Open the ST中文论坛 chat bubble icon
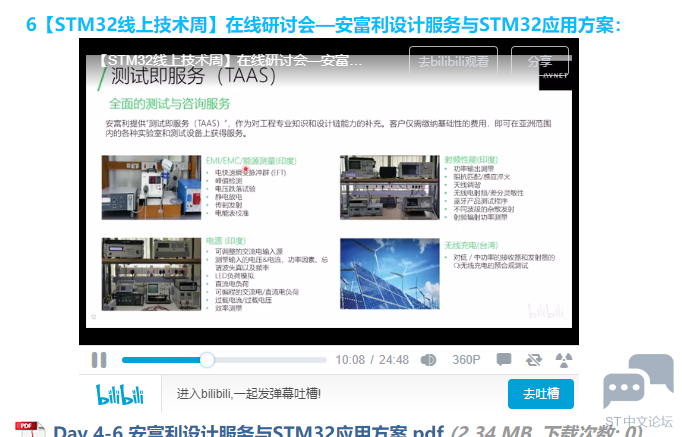This screenshot has height=437, width=682. [x=639, y=382]
